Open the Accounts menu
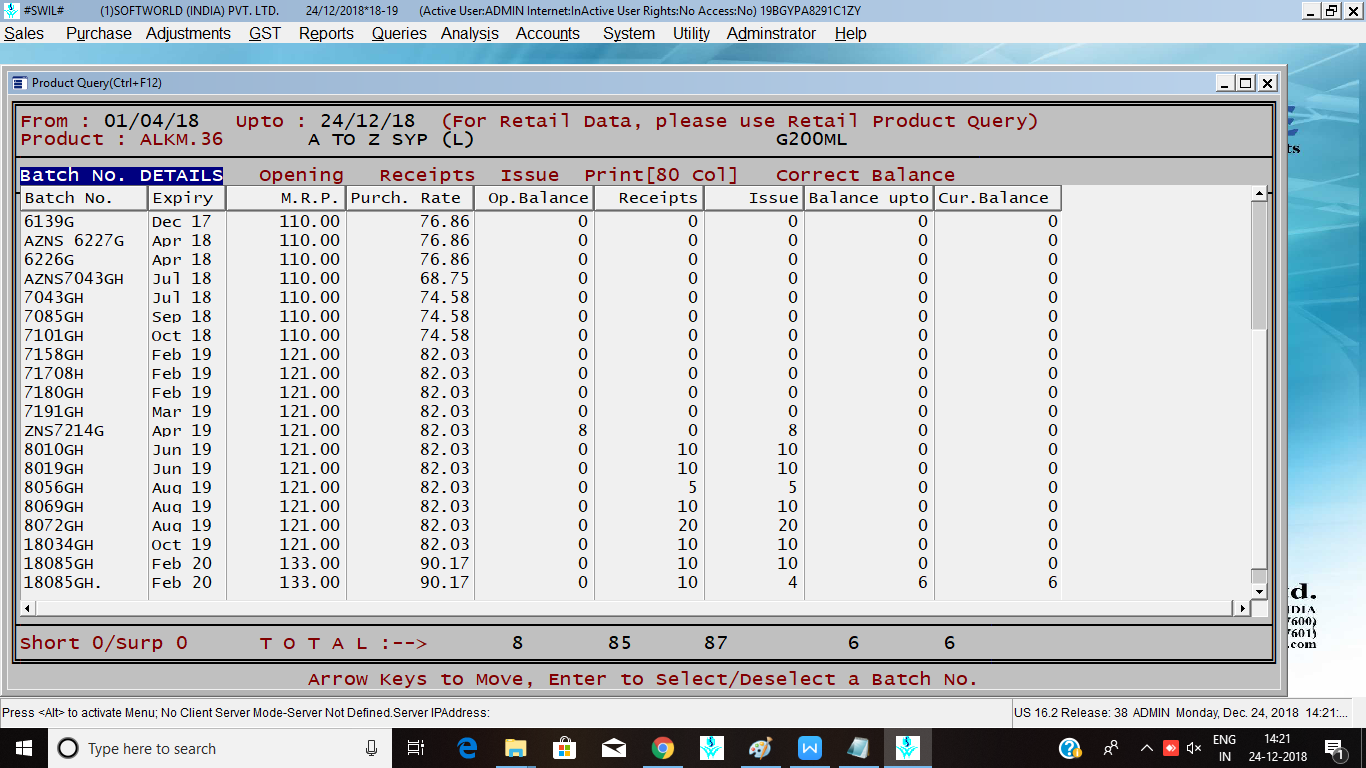 [548, 33]
